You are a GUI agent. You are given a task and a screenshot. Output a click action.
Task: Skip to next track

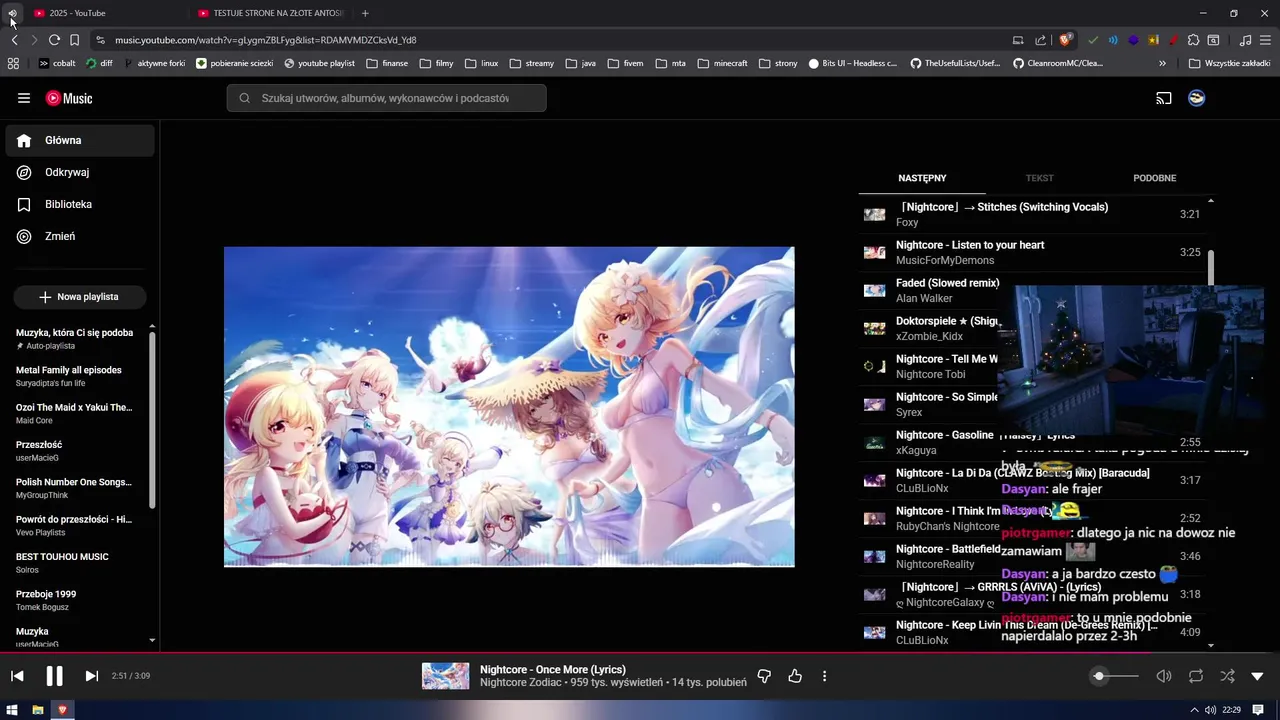coord(91,676)
